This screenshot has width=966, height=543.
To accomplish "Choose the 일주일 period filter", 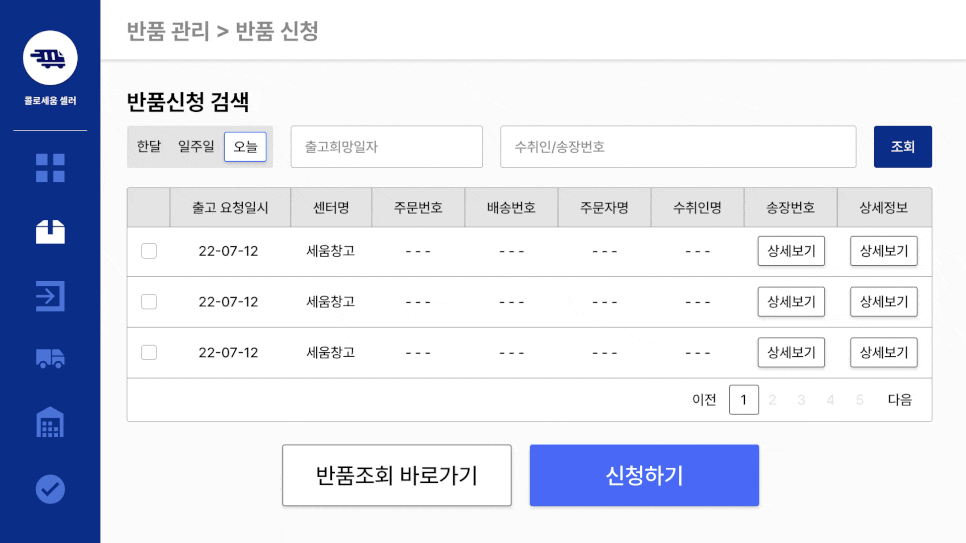I will 196,147.
